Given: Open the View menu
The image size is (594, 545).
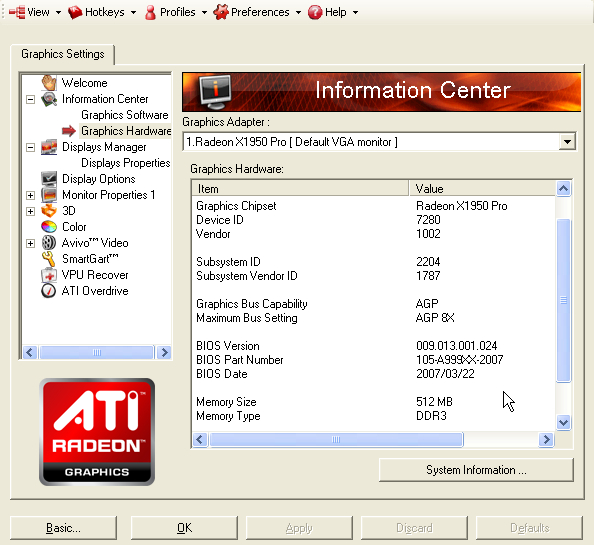Looking at the screenshot, I should [x=35, y=12].
